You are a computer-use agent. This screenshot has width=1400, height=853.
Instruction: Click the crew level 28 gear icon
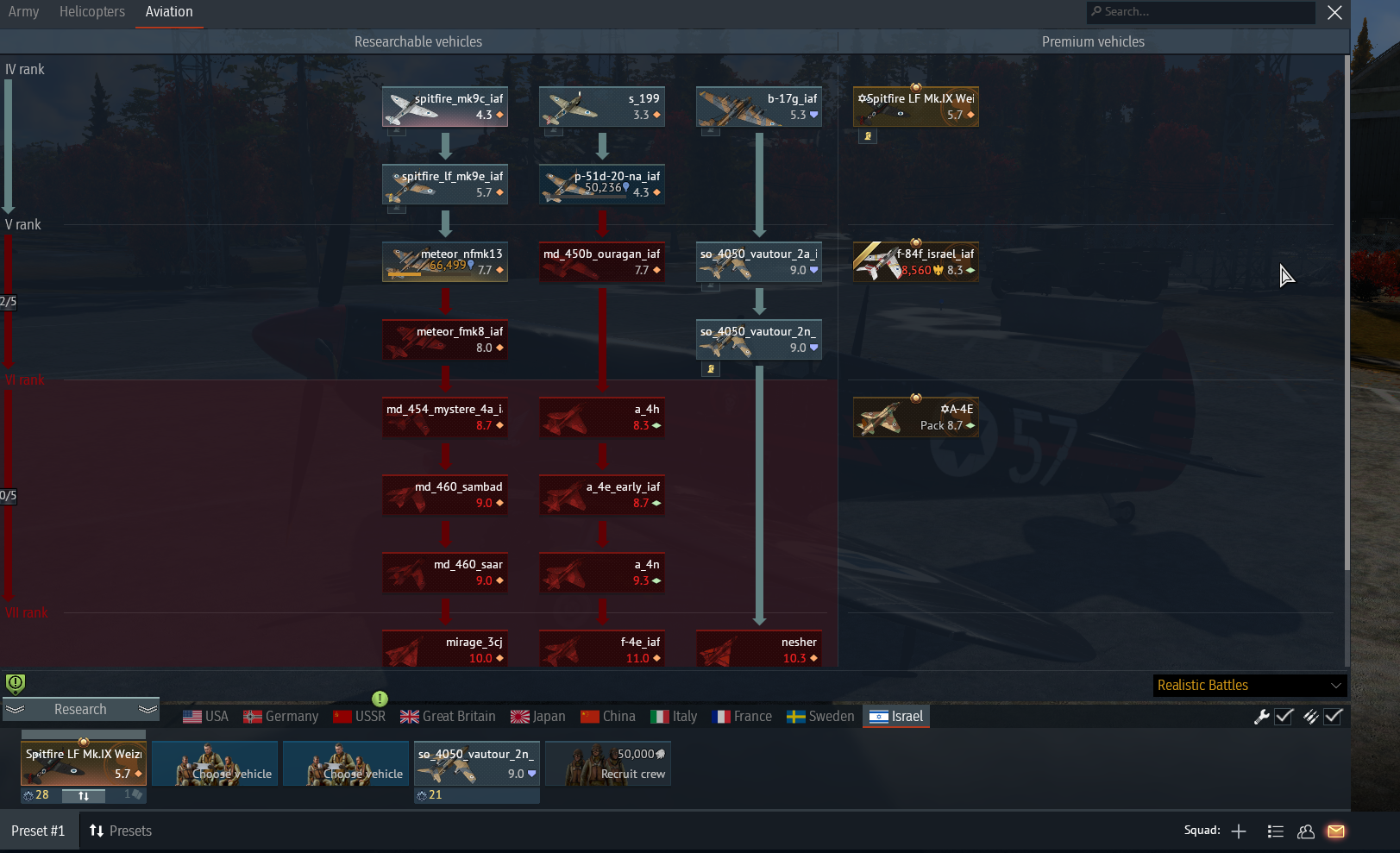coord(28,795)
